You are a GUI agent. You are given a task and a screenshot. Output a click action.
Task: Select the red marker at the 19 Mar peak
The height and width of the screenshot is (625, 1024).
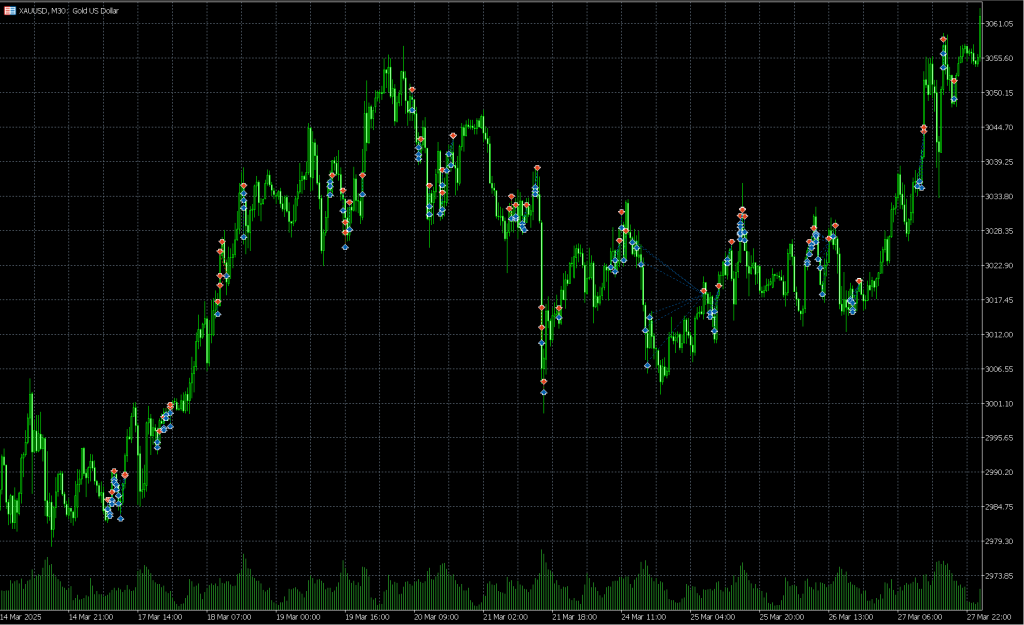(412, 90)
